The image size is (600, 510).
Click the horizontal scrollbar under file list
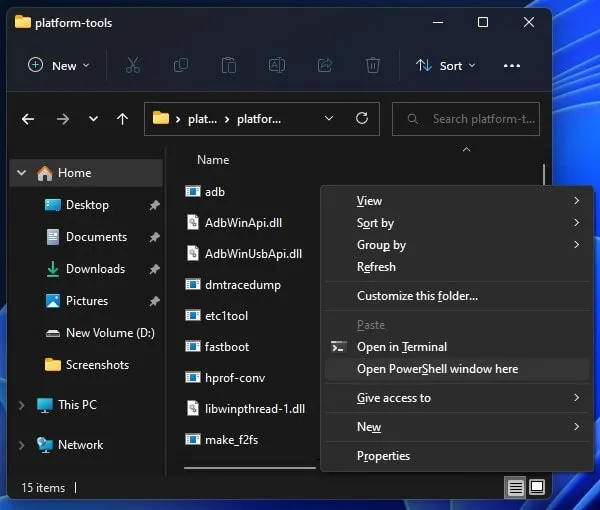250,468
